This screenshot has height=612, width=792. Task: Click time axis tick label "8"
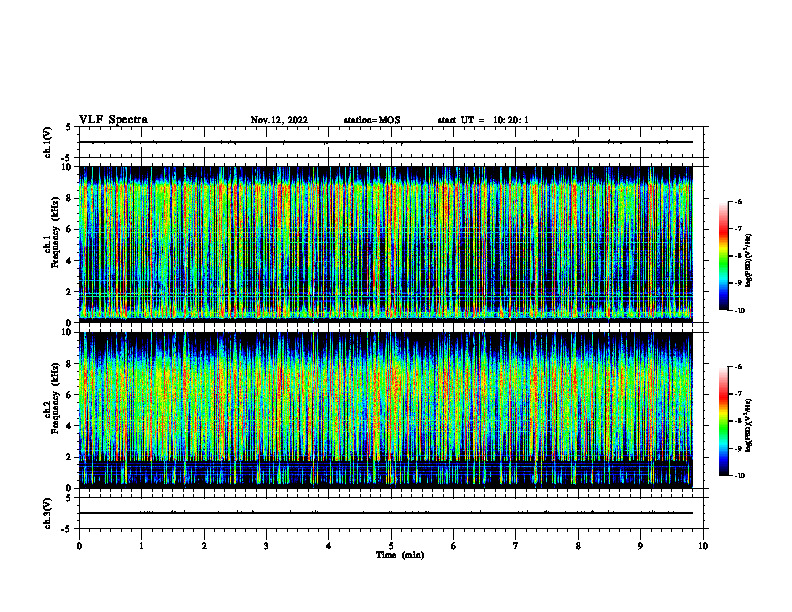578,546
